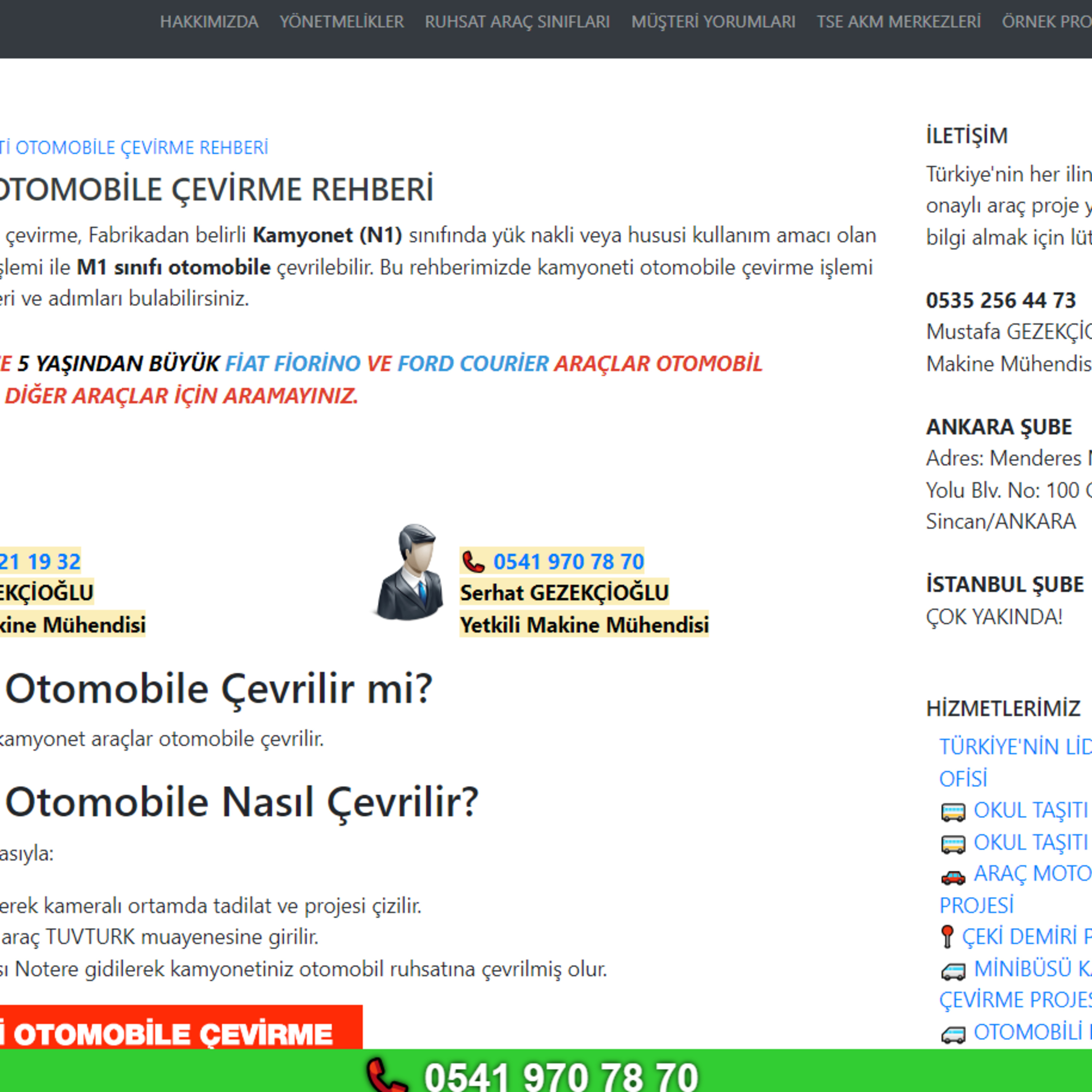Click the green bar number 0541 970 78 70
The width and height of the screenshot is (1092, 1092).
pos(561,1077)
